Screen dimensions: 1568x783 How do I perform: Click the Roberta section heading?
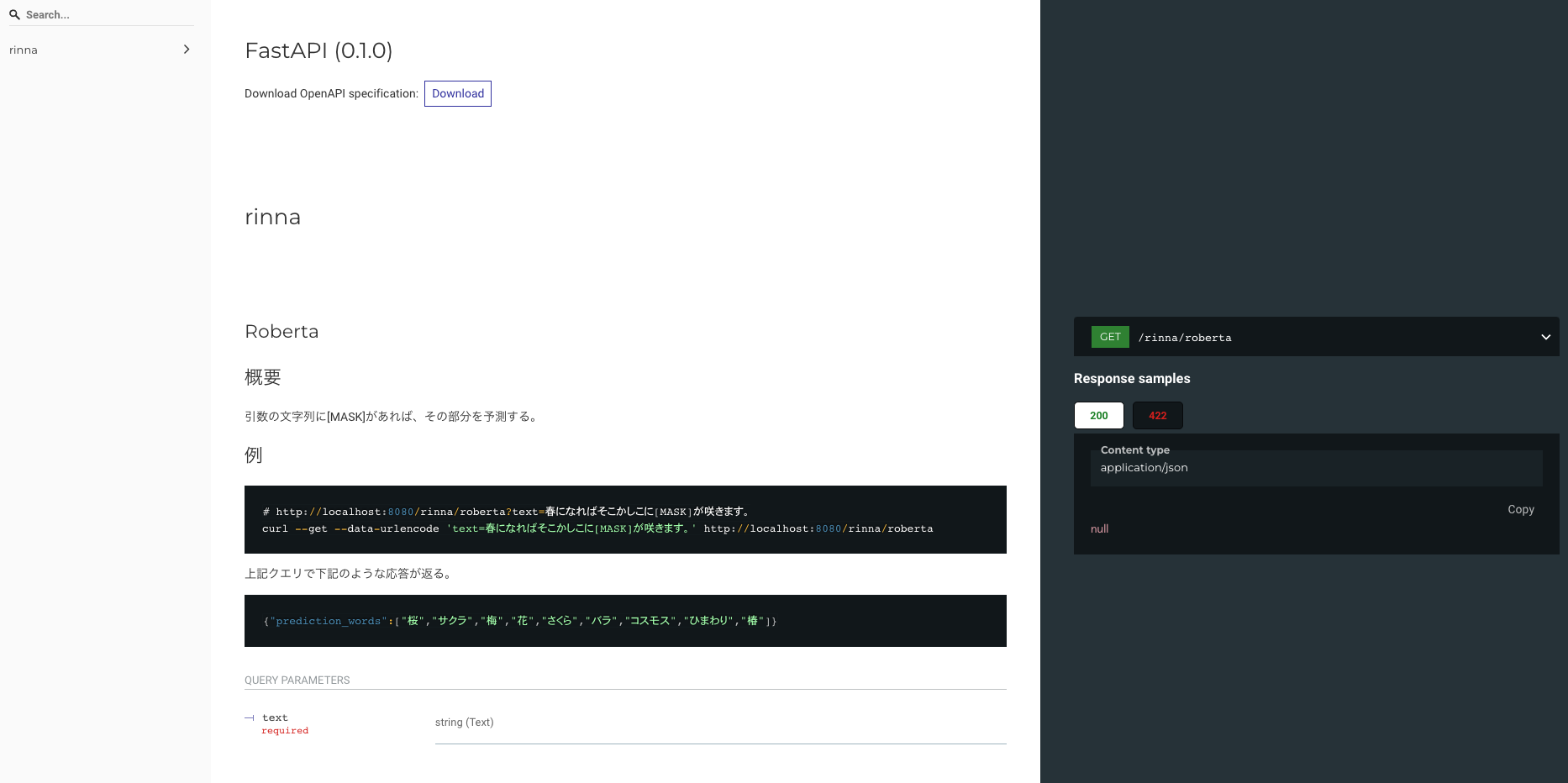282,331
